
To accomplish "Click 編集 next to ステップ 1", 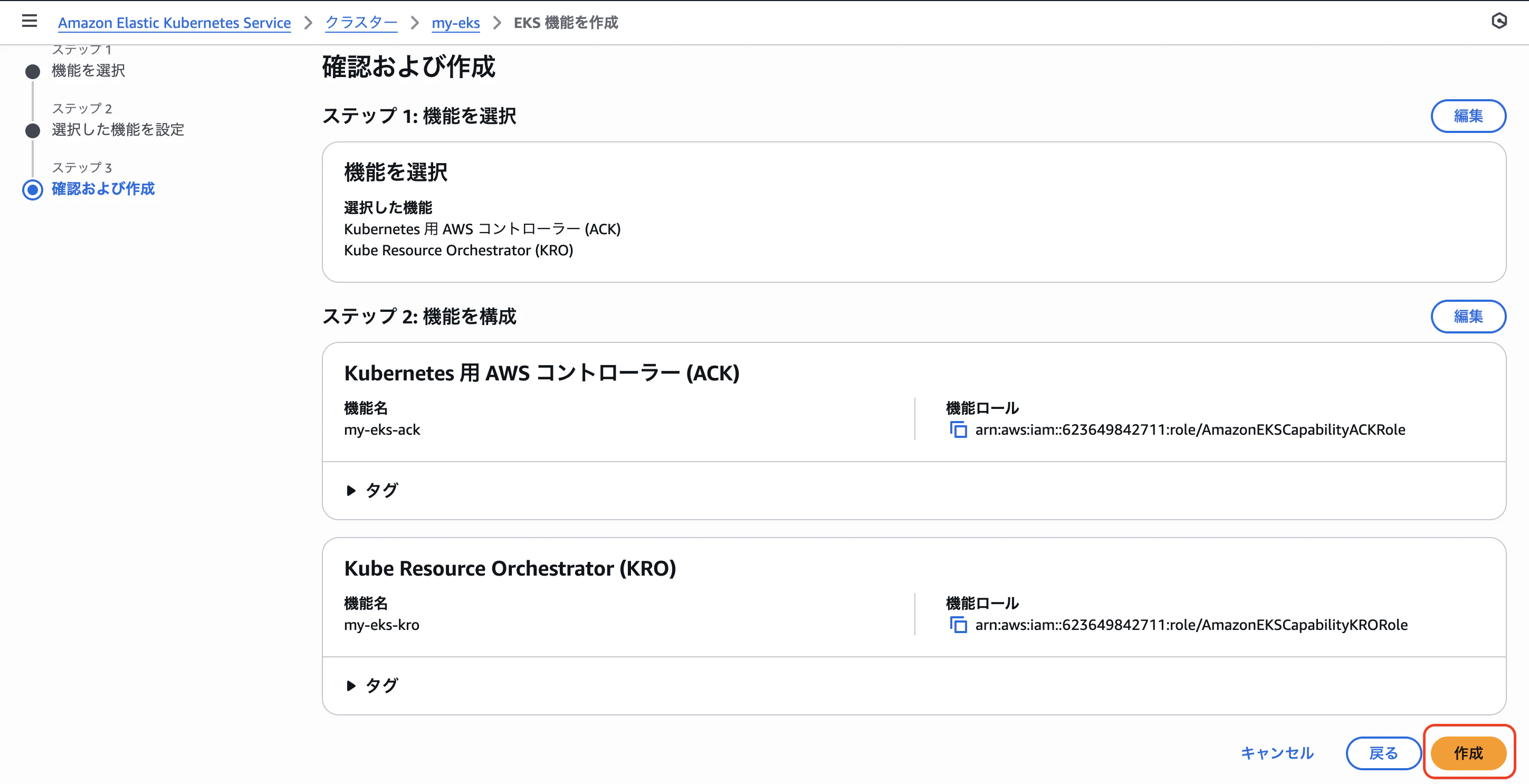I will coord(1468,116).
